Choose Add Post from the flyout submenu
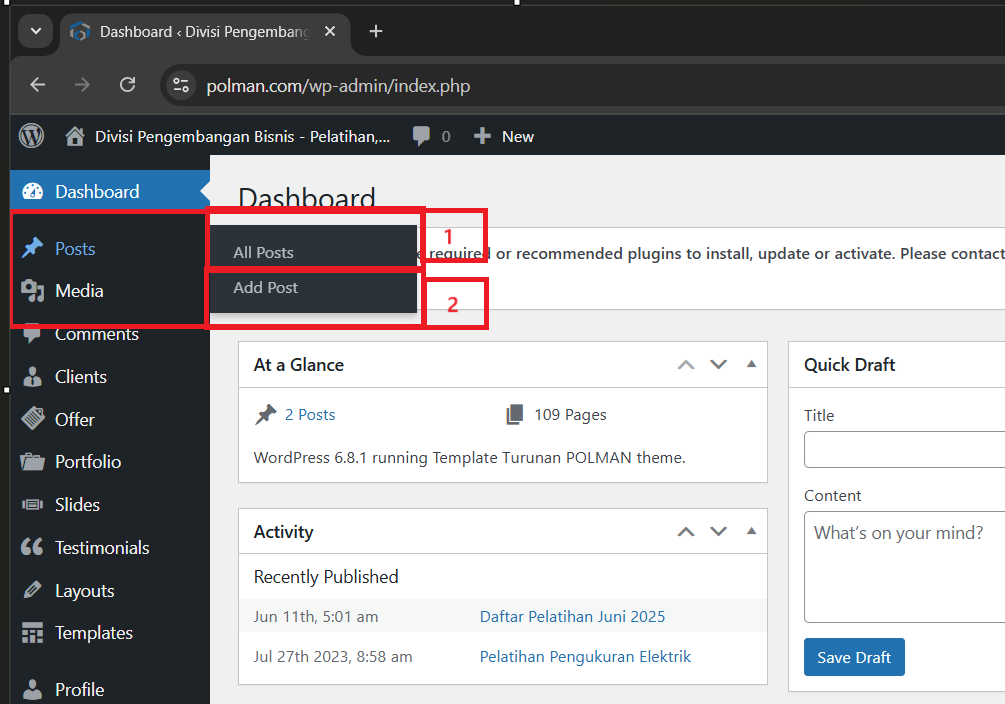This screenshot has width=1005, height=704. click(265, 288)
